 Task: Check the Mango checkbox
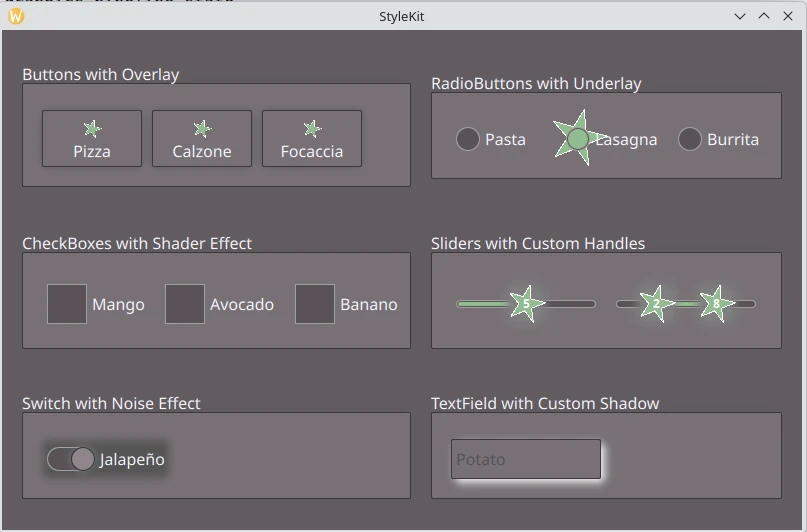click(67, 304)
